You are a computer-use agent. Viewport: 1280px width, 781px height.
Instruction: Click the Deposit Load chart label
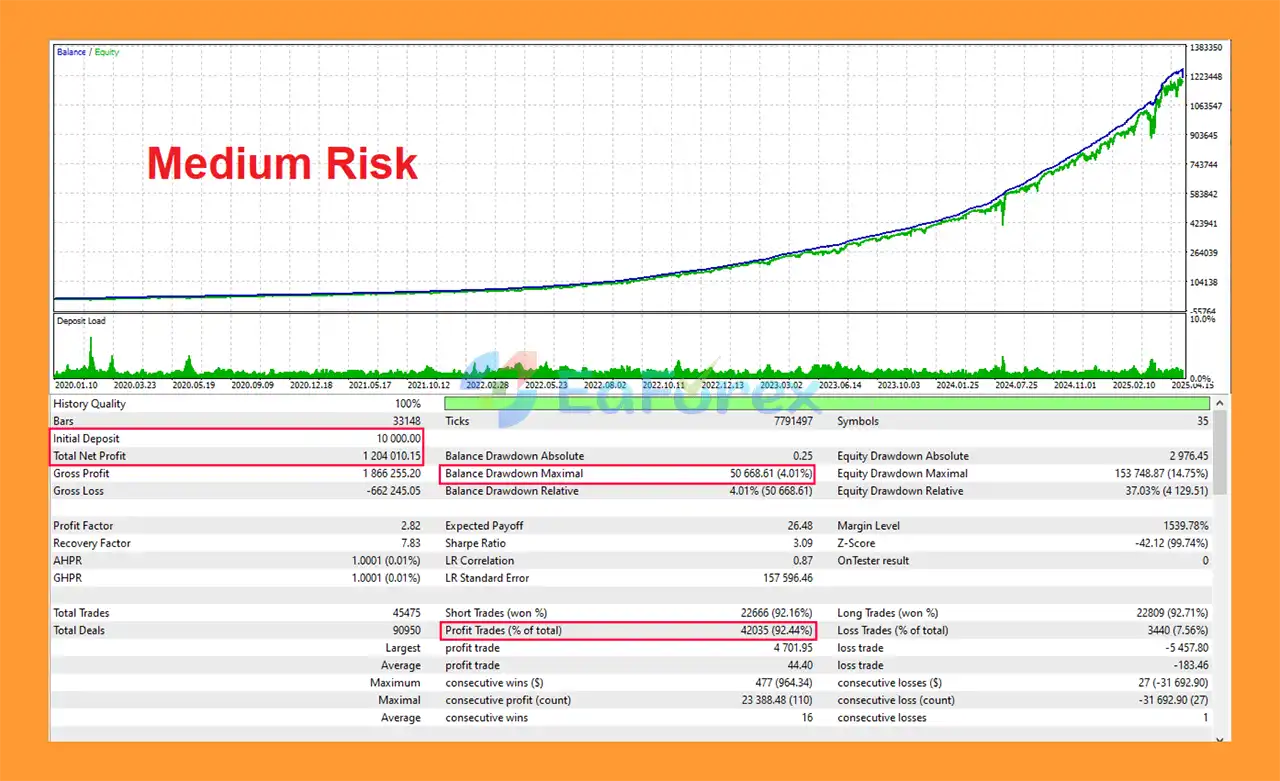click(81, 321)
